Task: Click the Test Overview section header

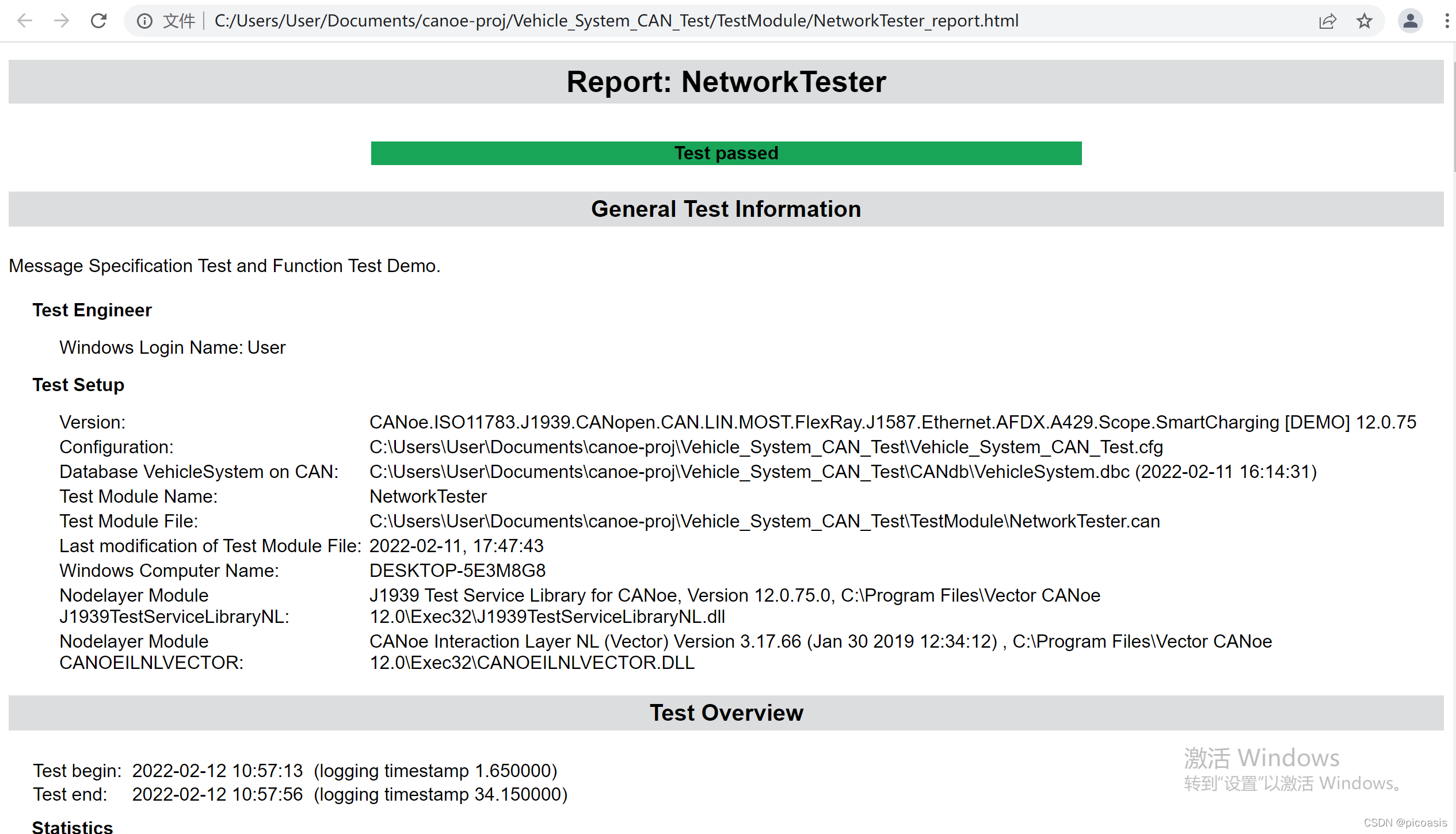Action: point(726,713)
